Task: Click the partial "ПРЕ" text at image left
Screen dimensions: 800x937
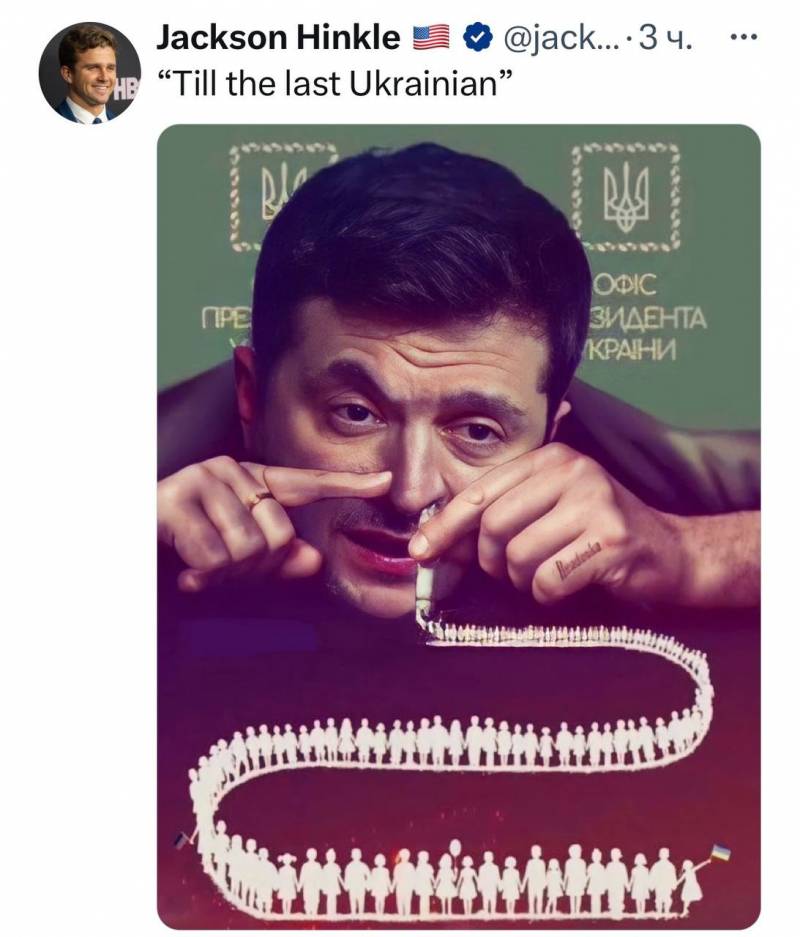Action: point(224,319)
